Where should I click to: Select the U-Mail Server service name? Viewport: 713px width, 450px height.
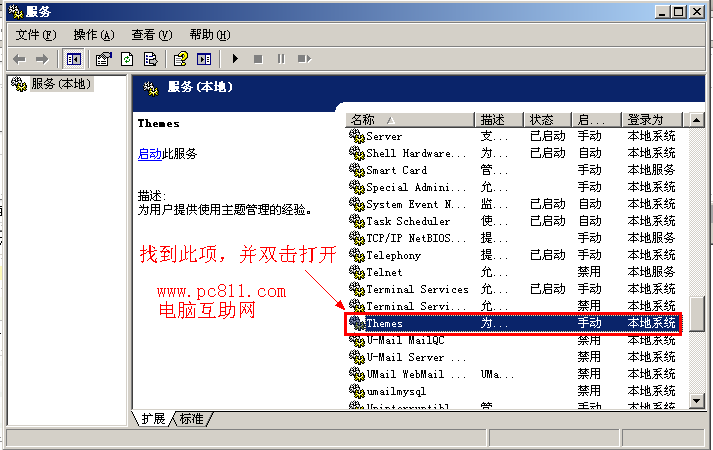pyautogui.click(x=417, y=358)
